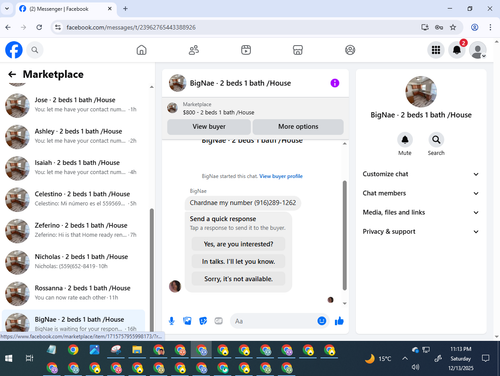
Task: Open Nicholas - 2 beds 1 bath conversation
Action: 73,261
